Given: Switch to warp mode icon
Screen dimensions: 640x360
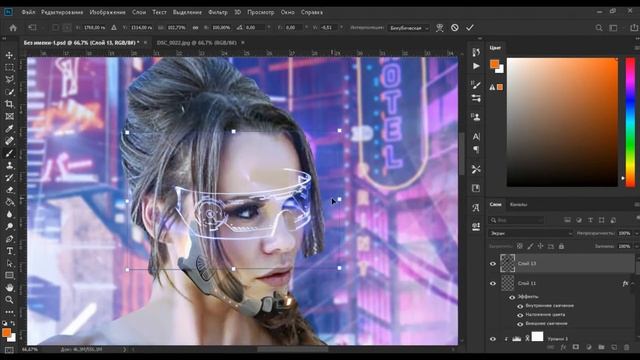Looking at the screenshot, I should pos(440,28).
